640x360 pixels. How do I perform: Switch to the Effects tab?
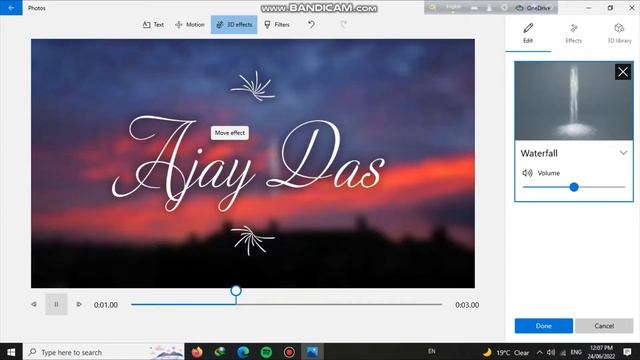[573, 33]
